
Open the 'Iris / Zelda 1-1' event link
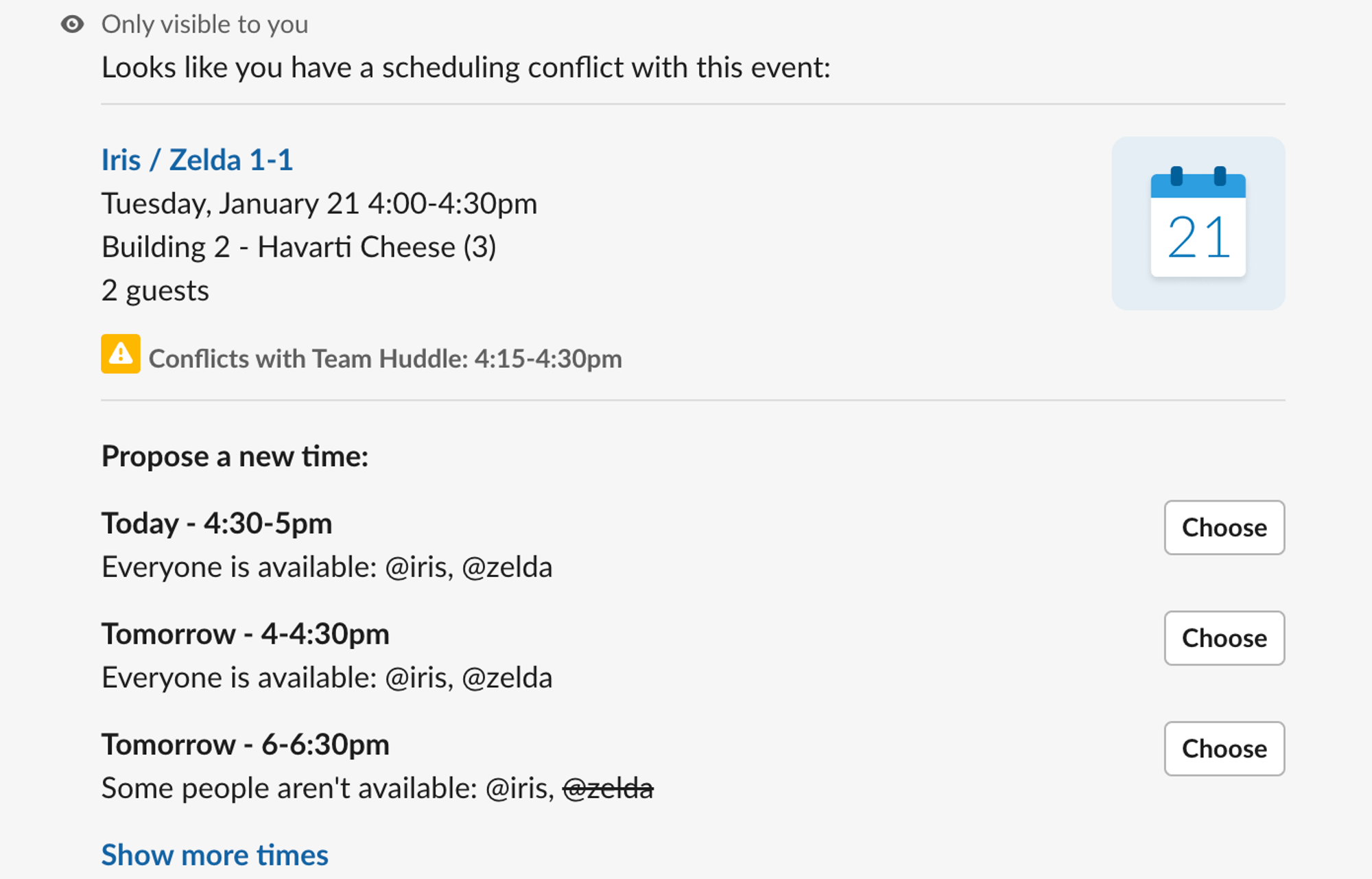(196, 159)
